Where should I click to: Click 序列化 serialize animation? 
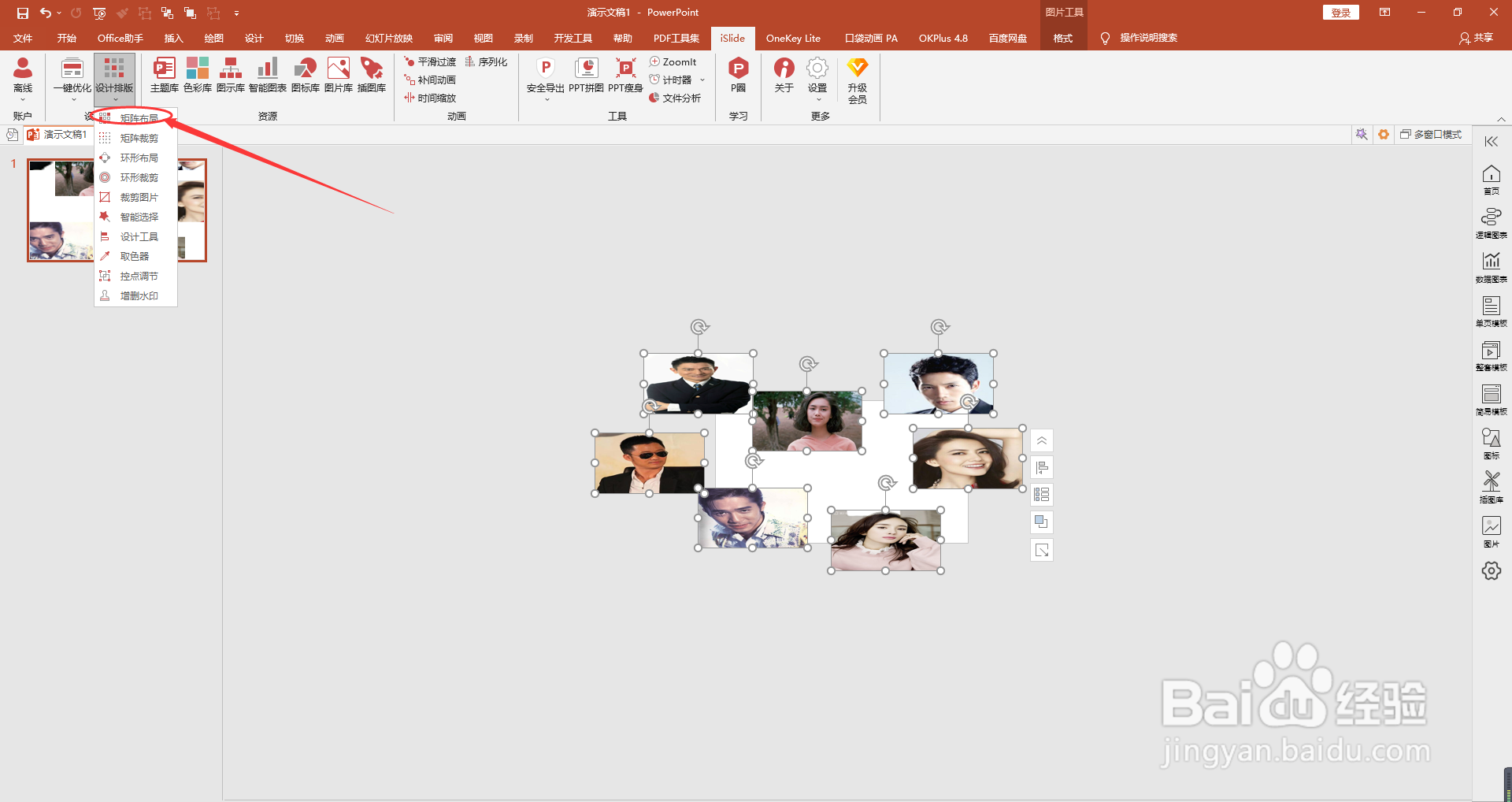(x=486, y=61)
